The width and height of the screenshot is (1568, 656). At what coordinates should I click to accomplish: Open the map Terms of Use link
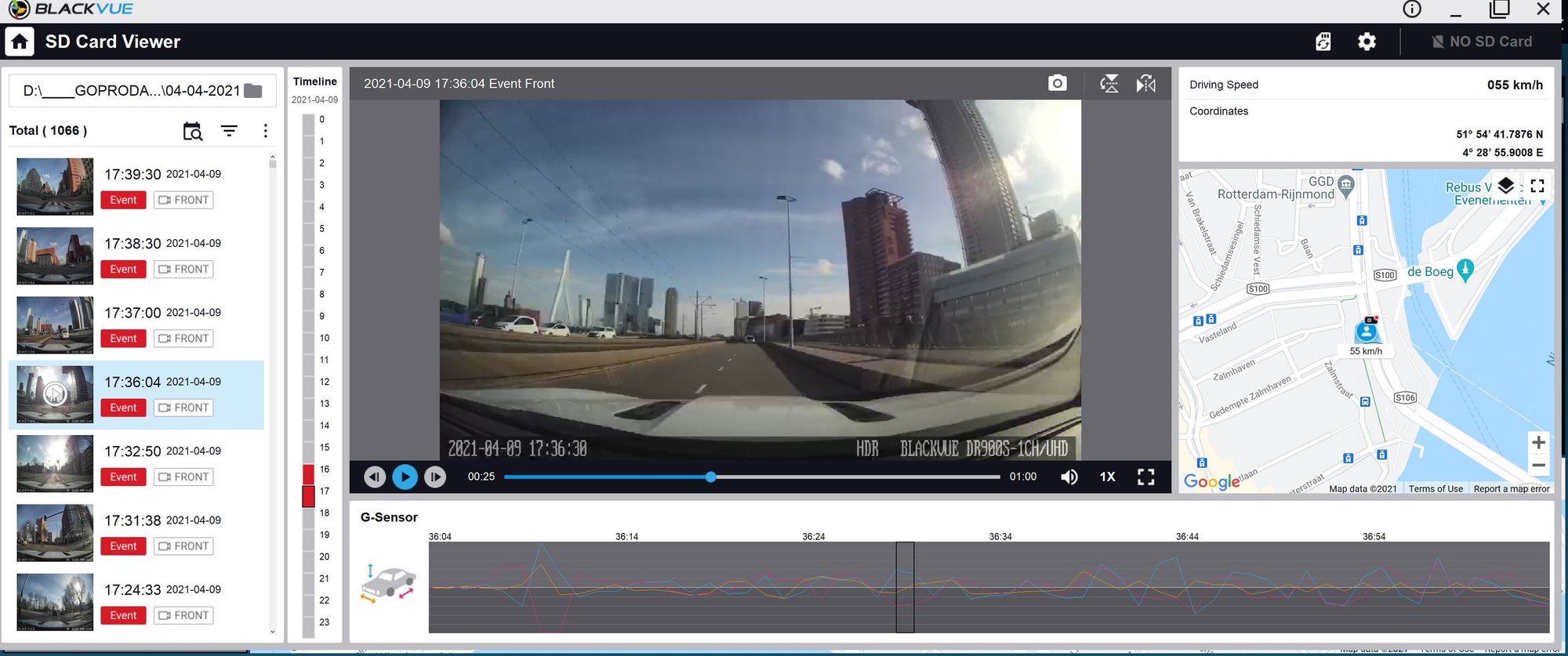[1435, 489]
